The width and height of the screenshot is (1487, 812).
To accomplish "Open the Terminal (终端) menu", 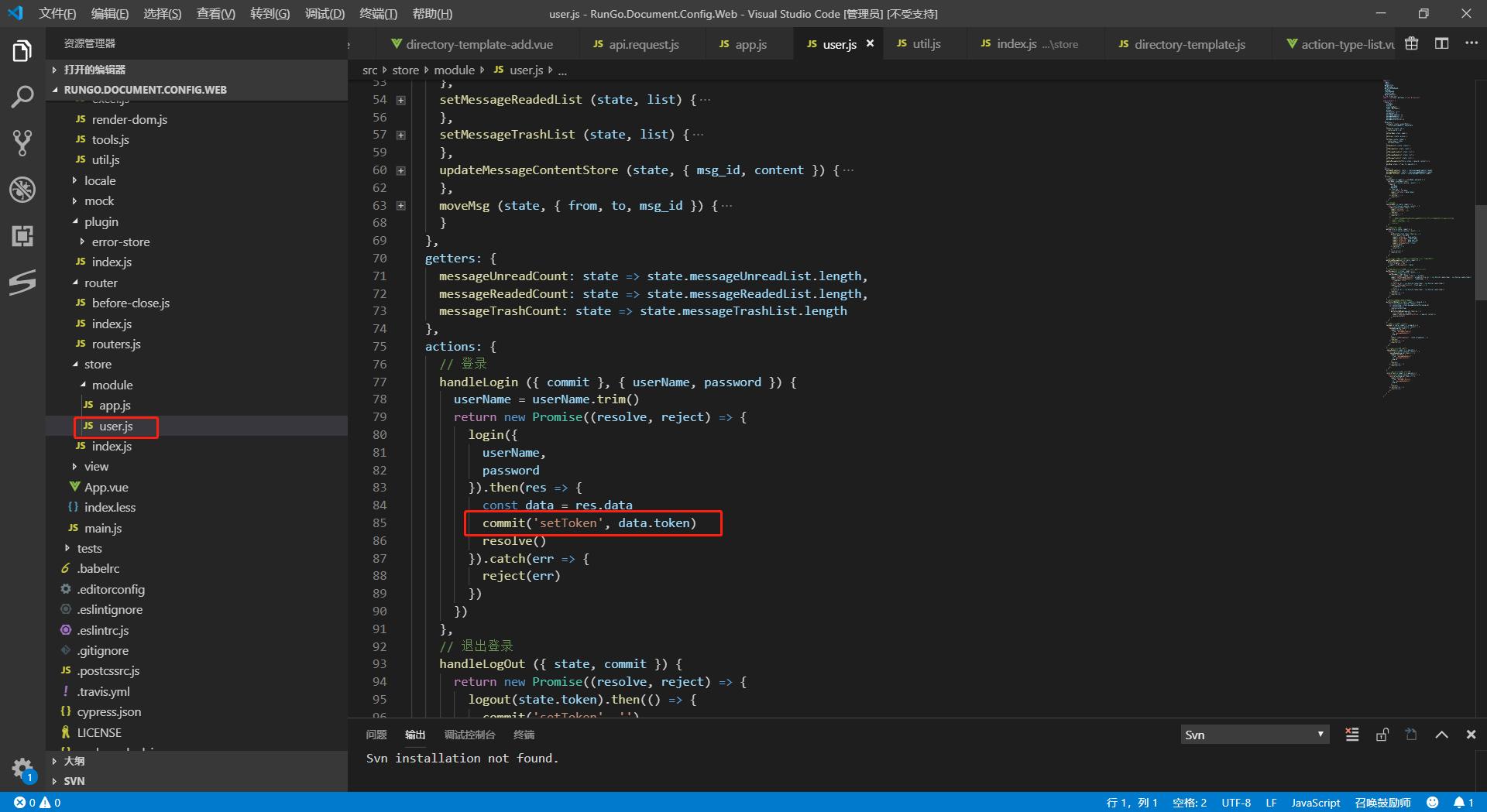I will coord(378,14).
